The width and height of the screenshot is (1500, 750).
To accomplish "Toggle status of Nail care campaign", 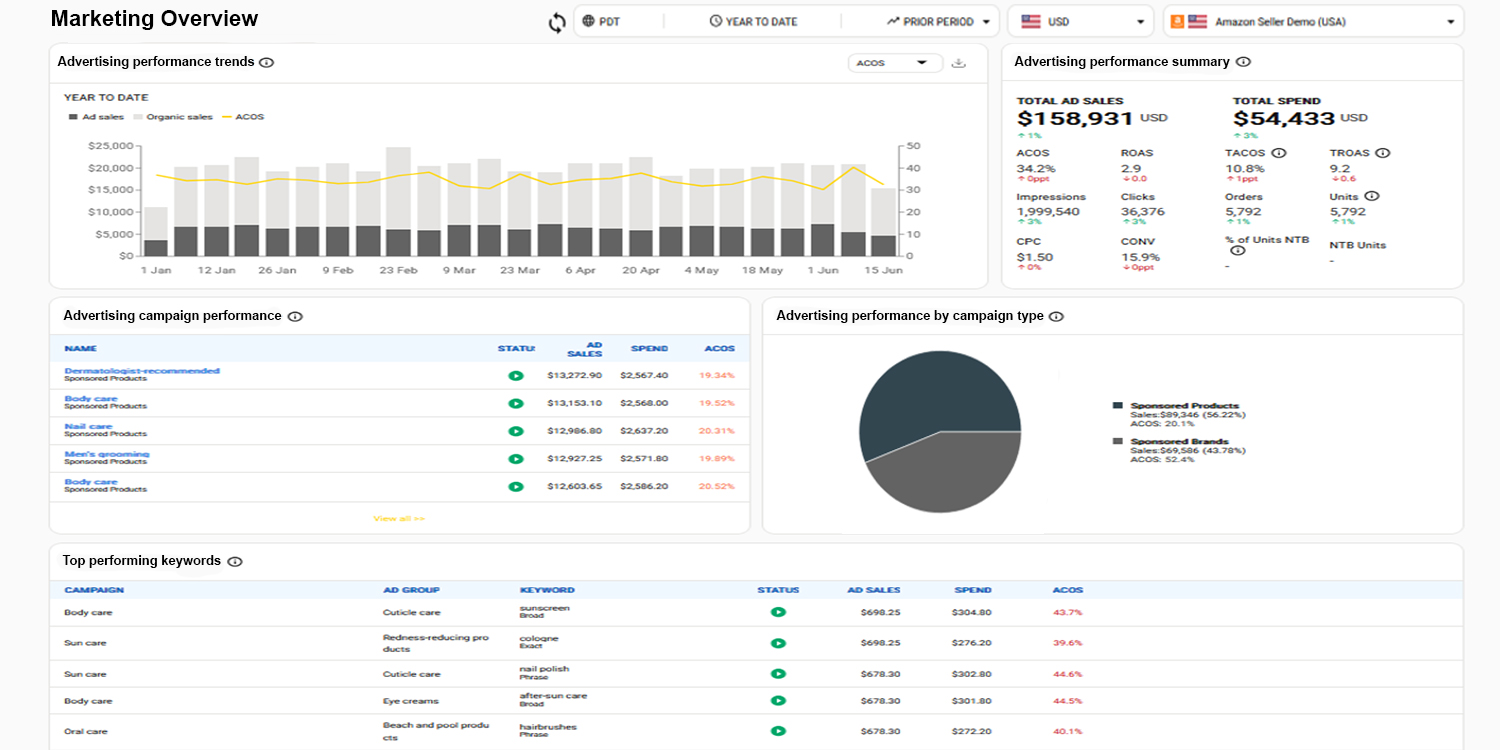I will coord(515,431).
